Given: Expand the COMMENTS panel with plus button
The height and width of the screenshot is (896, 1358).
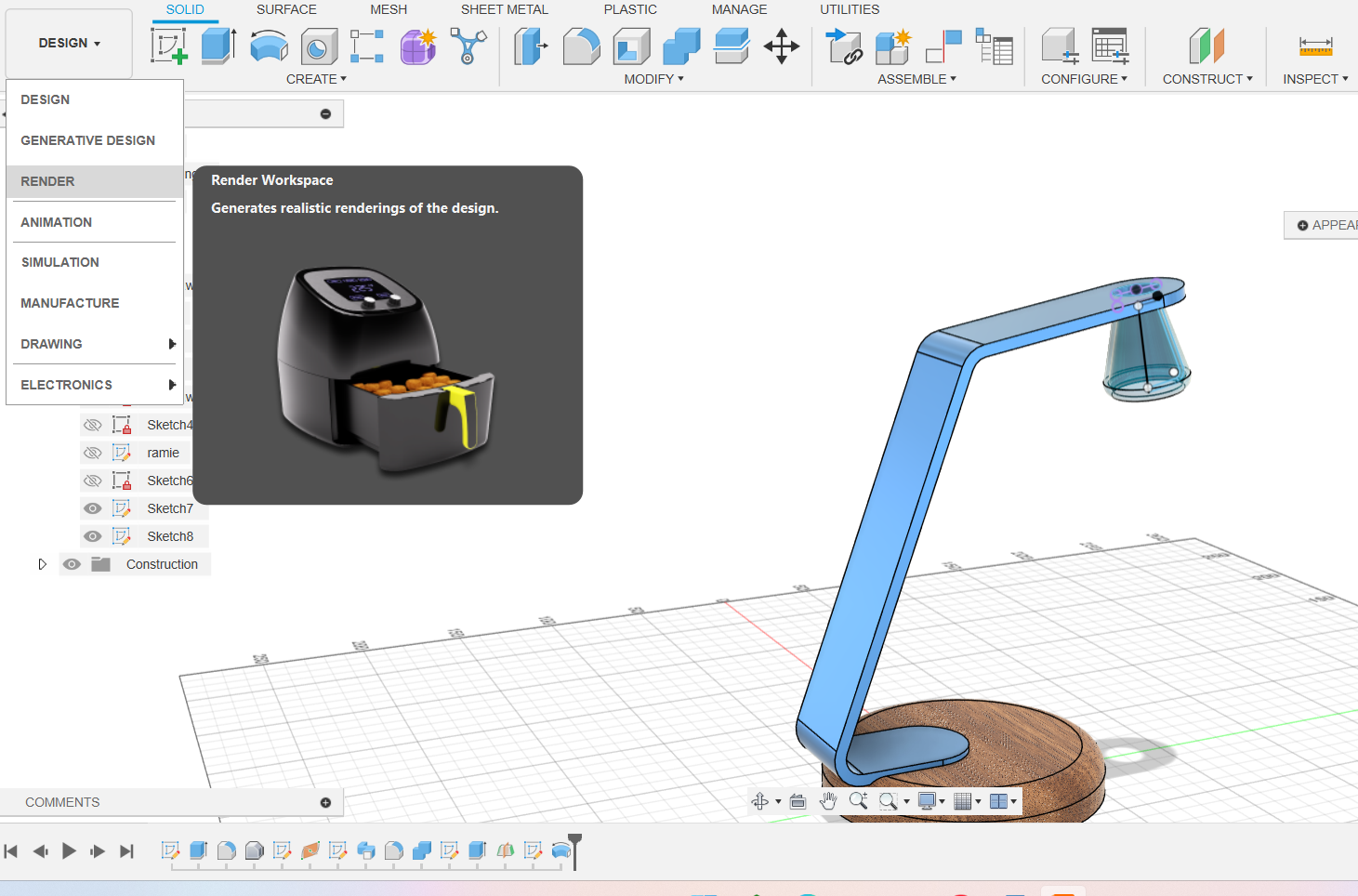Looking at the screenshot, I should [x=325, y=802].
